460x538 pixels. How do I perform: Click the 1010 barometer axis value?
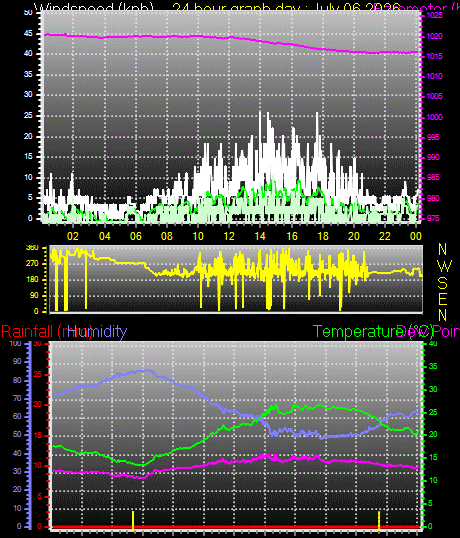coord(435,76)
